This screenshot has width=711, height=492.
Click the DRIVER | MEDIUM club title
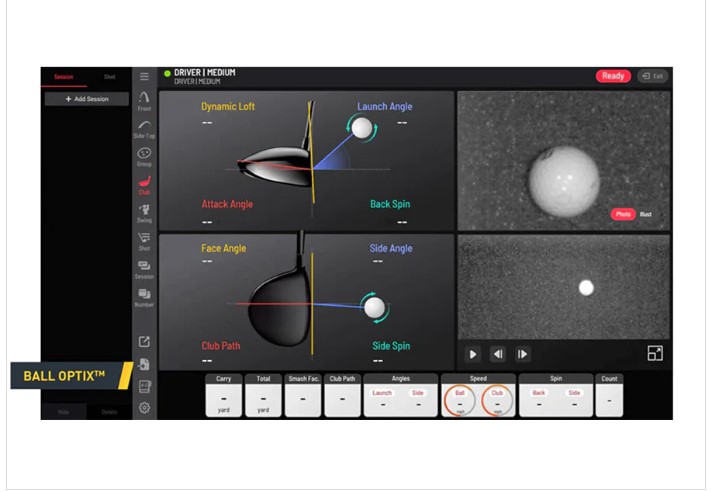click(x=205, y=73)
